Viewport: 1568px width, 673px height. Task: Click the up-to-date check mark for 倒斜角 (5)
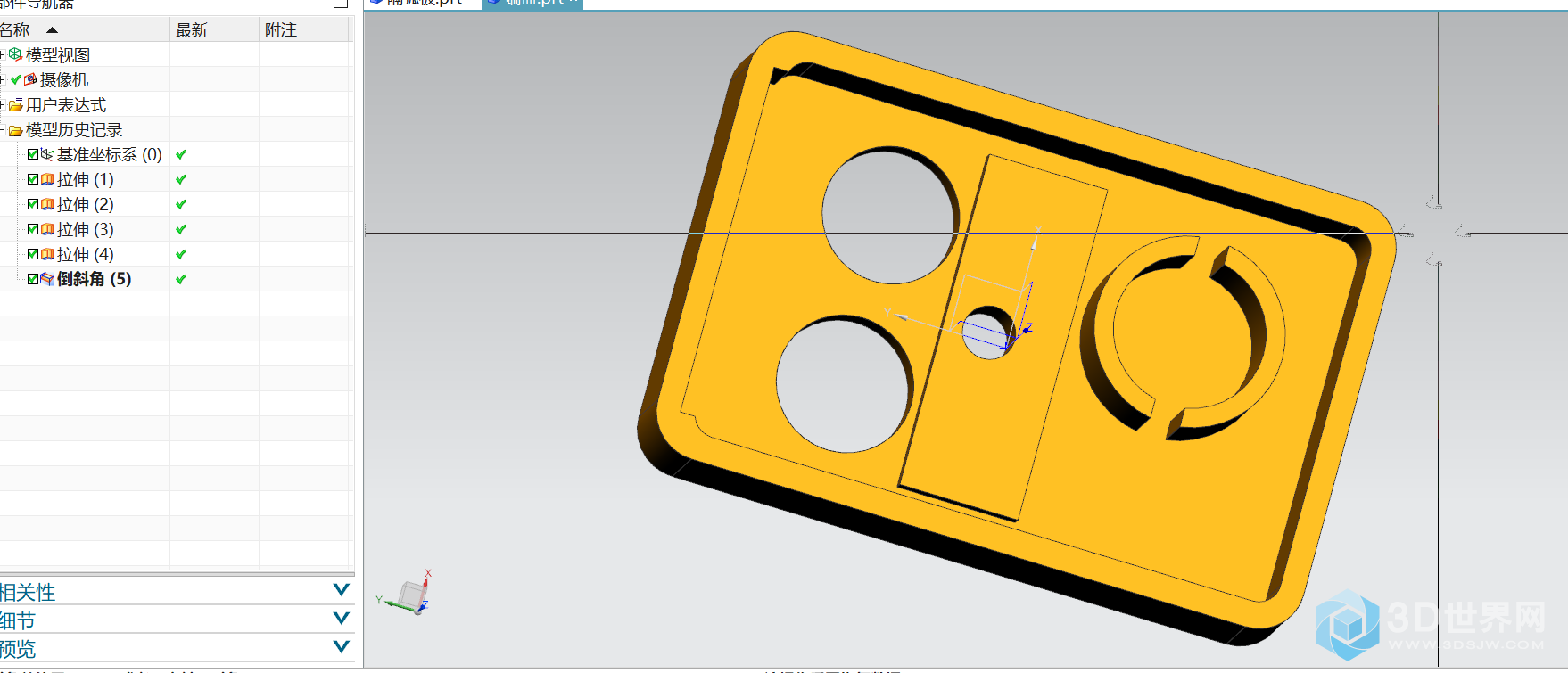181,279
